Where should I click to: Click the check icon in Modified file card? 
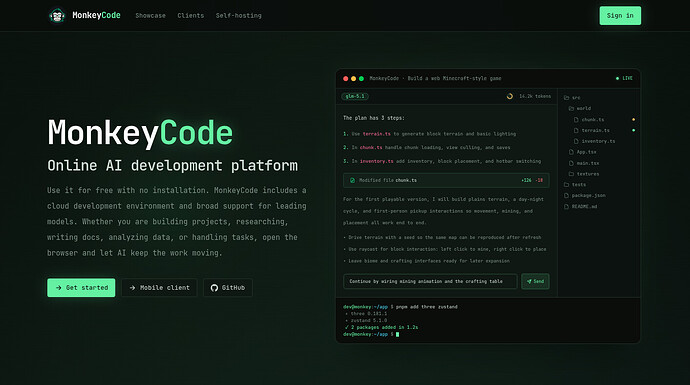click(x=352, y=180)
